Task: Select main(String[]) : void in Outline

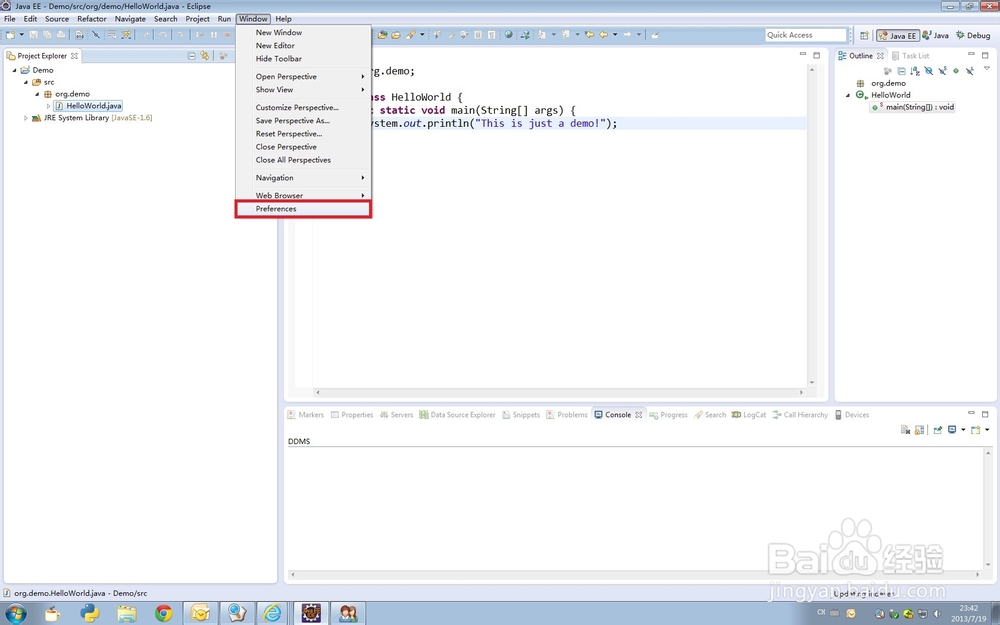Action: [x=913, y=107]
